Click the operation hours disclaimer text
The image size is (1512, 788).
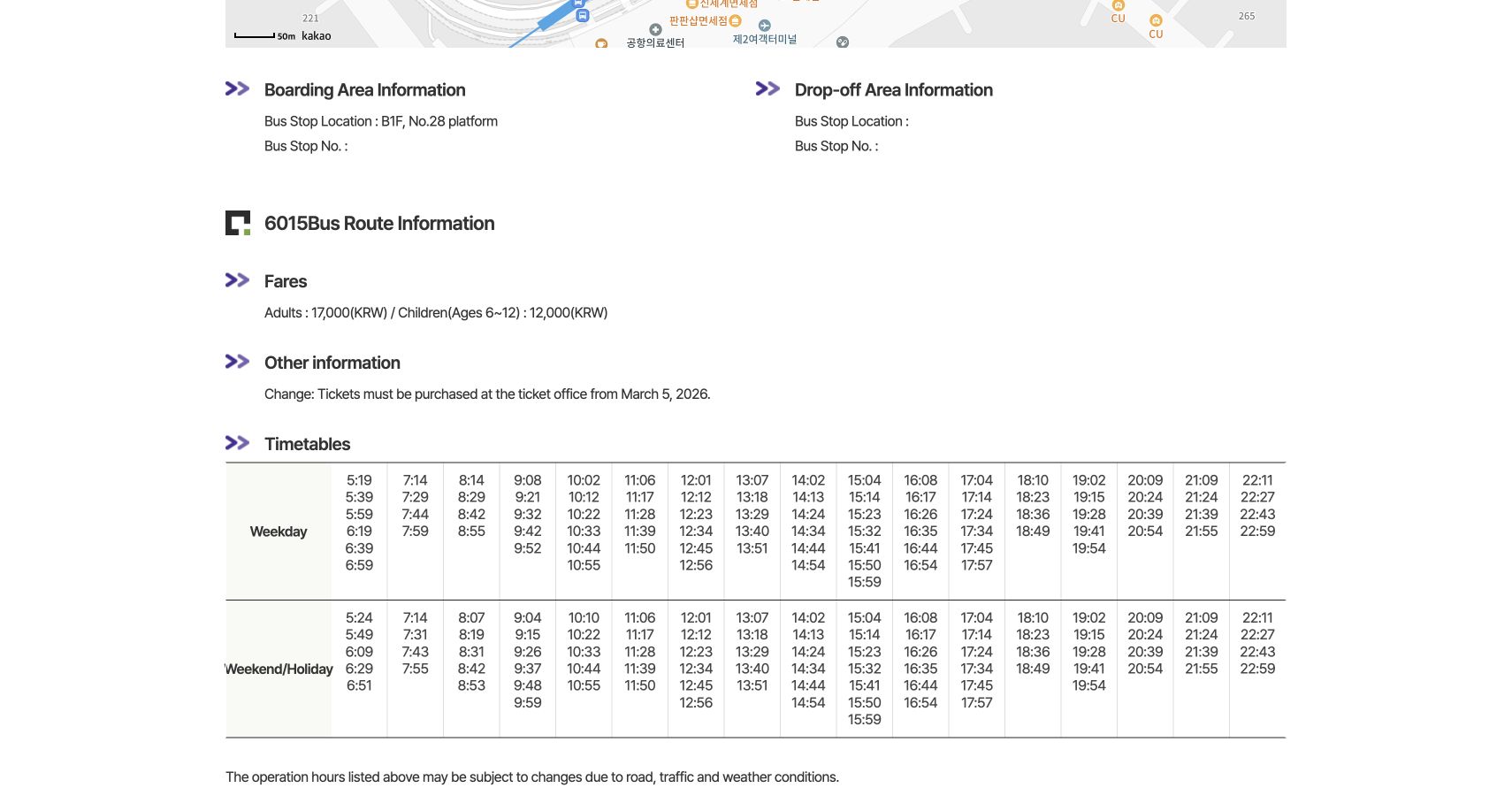(x=532, y=777)
